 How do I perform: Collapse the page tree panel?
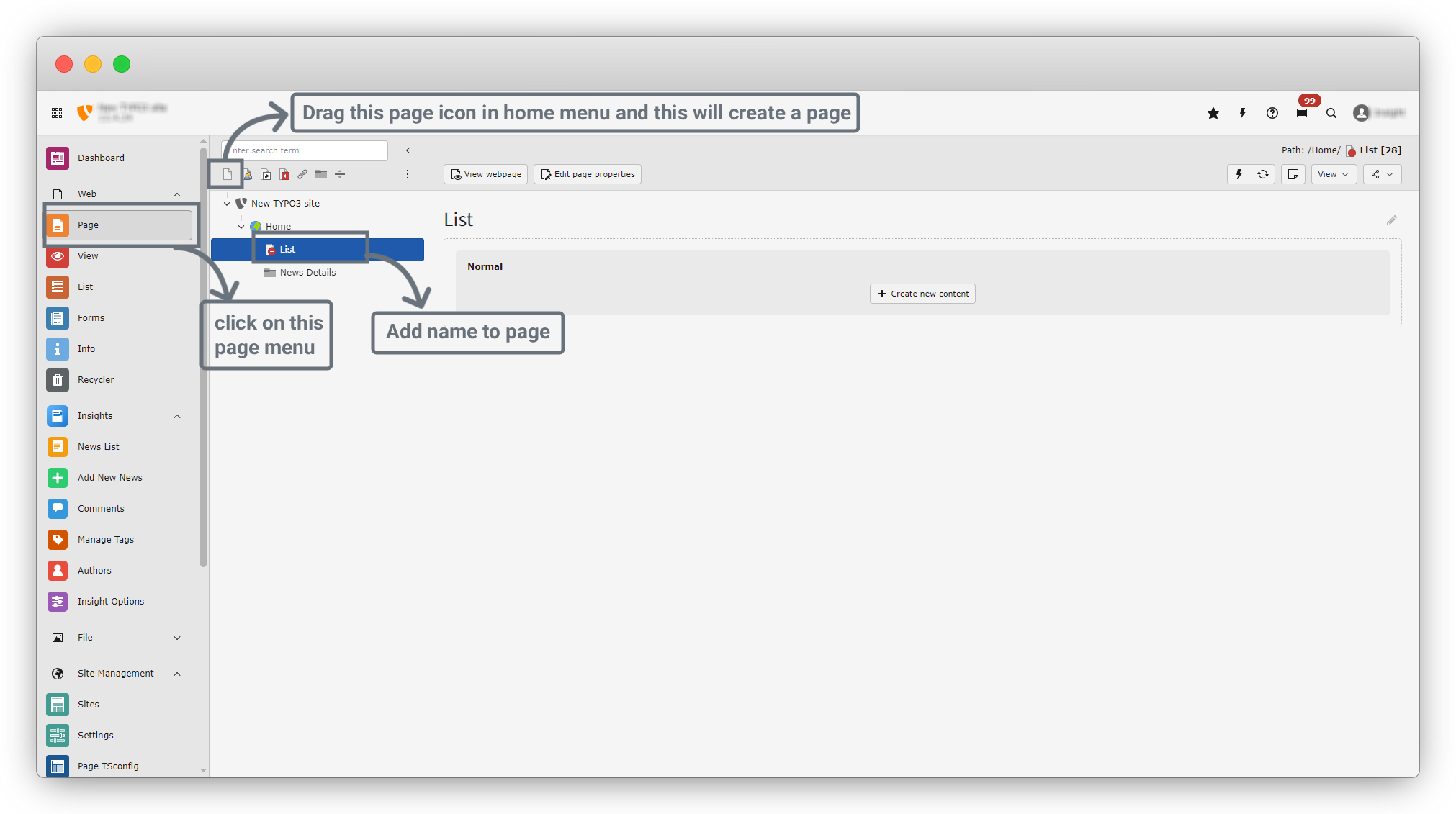point(408,150)
